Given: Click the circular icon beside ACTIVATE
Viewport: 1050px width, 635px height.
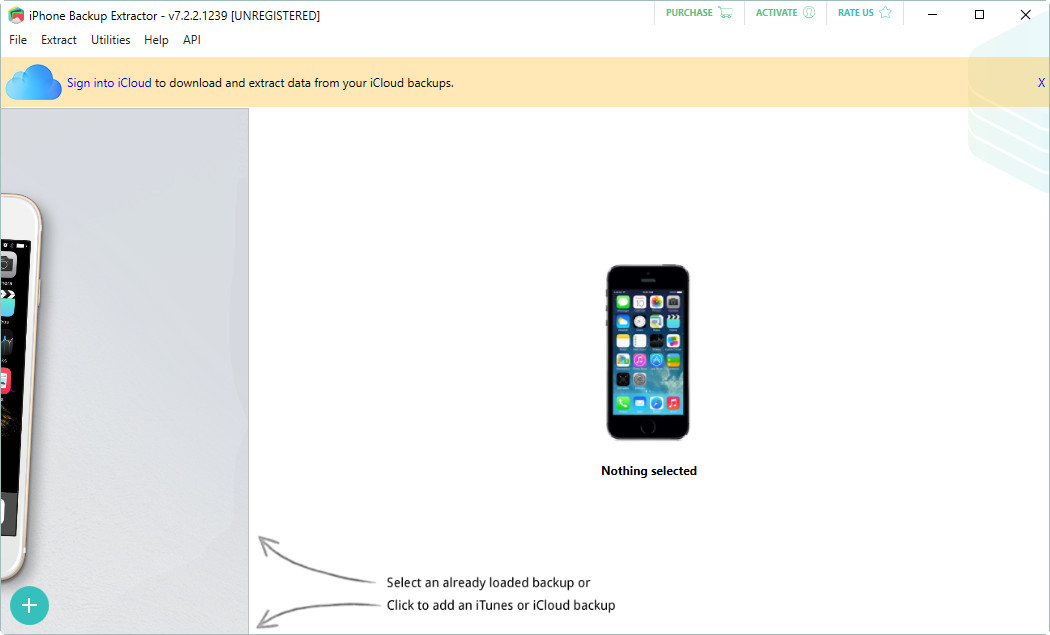Looking at the screenshot, I should (x=809, y=13).
